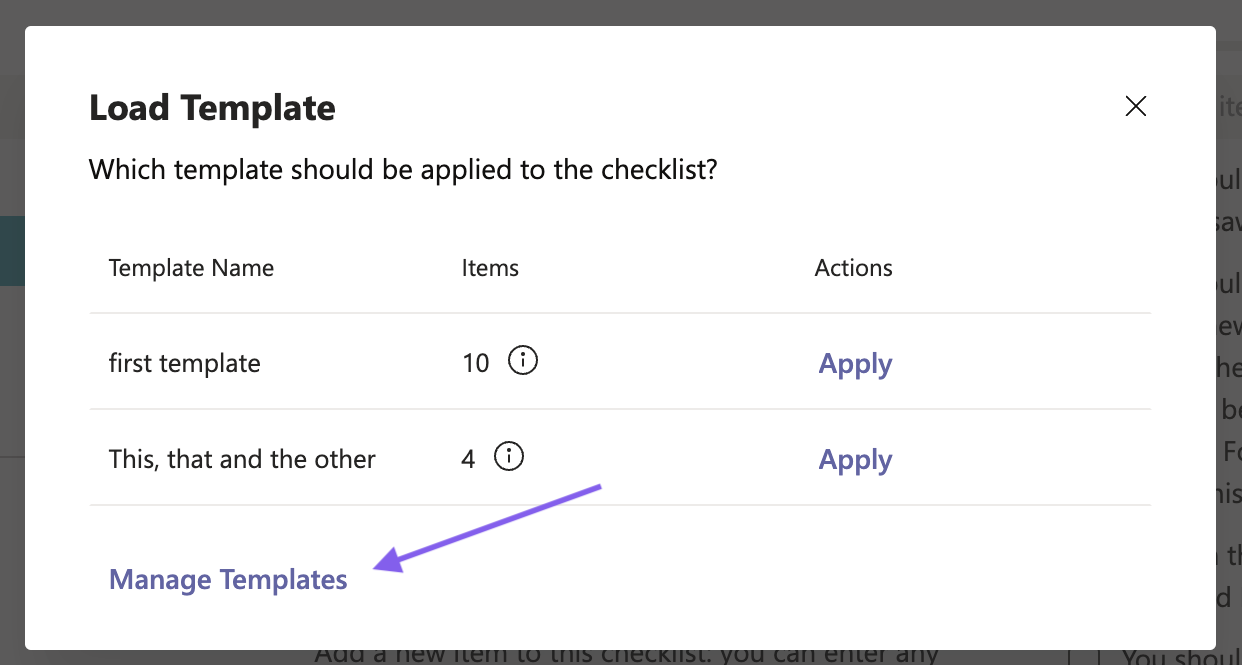
Task: Click the Actions column header
Action: (x=853, y=268)
